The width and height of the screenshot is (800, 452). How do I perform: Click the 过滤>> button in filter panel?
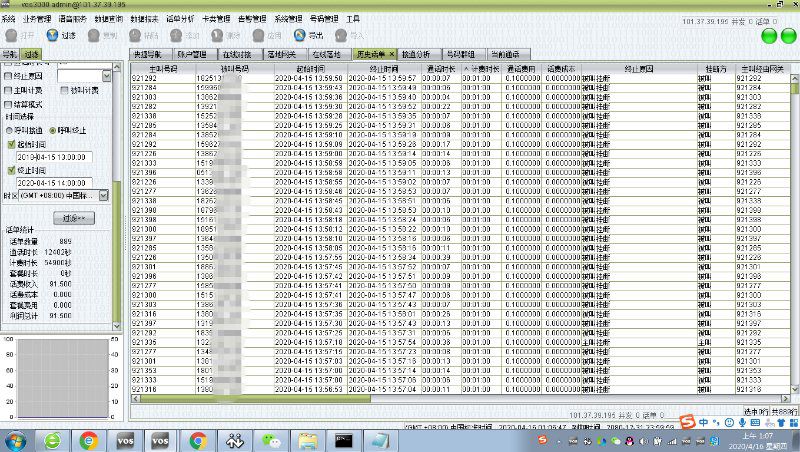point(73,217)
